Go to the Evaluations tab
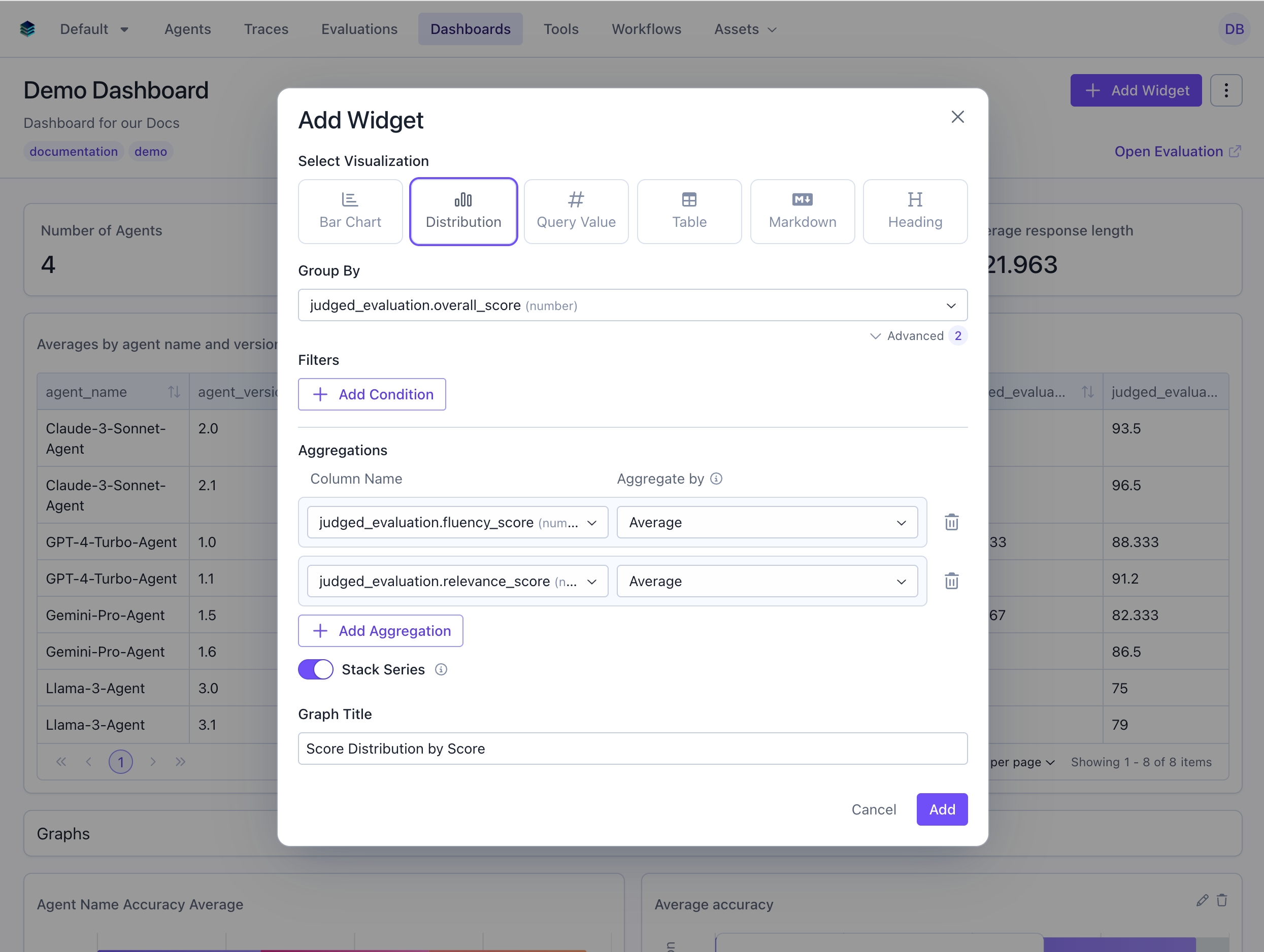1264x952 pixels. click(x=359, y=29)
